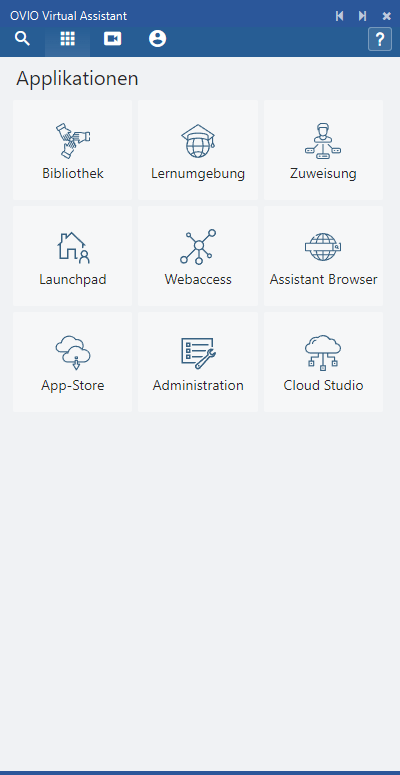
Task: Dock assistant left with skip-back arrow
Action: tap(339, 16)
